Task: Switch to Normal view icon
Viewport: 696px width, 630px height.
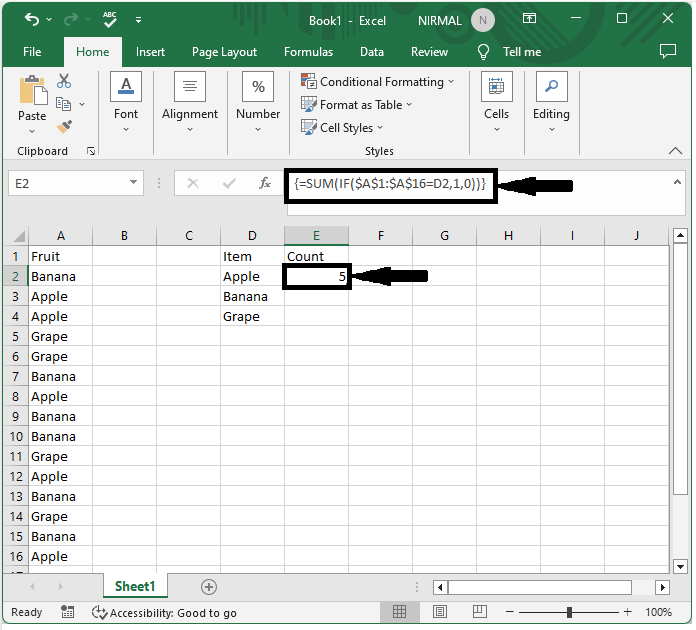Action: pyautogui.click(x=399, y=612)
